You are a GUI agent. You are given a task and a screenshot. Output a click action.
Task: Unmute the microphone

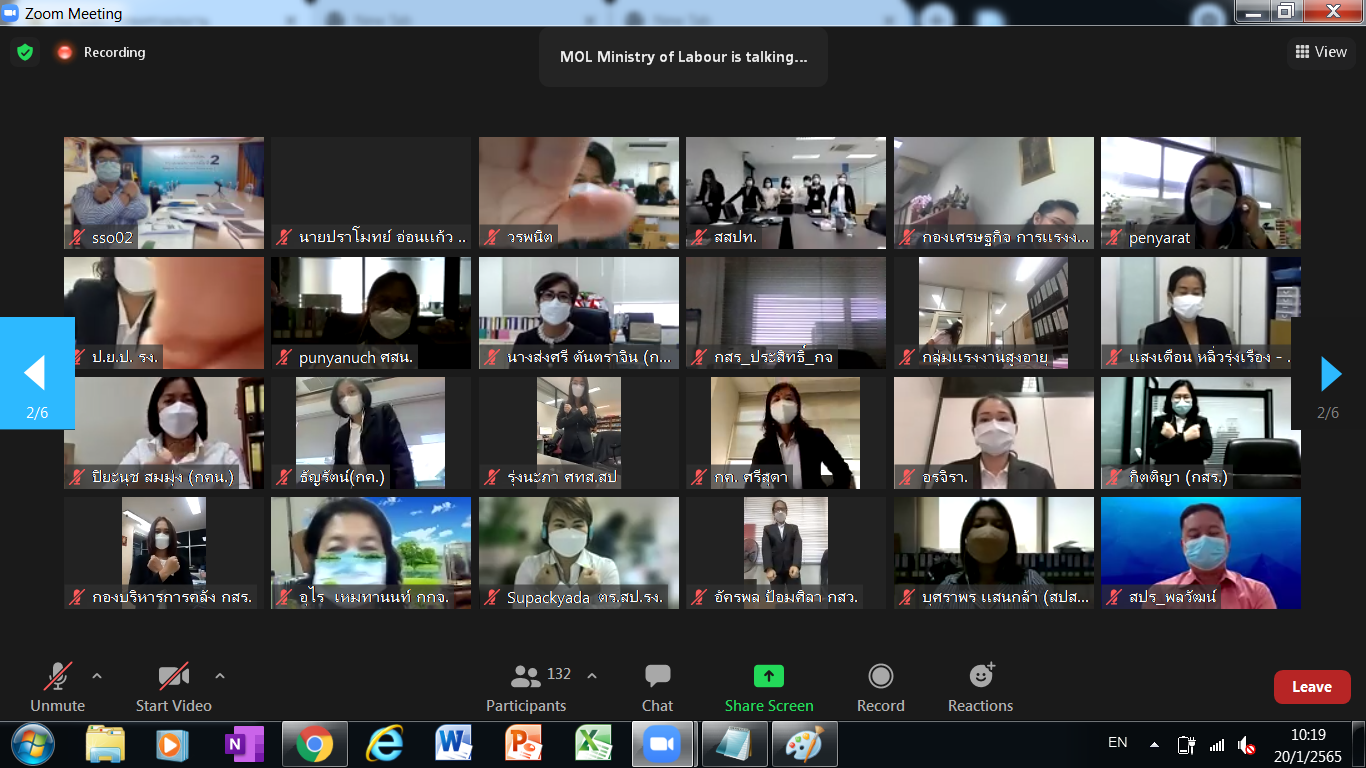[57, 687]
